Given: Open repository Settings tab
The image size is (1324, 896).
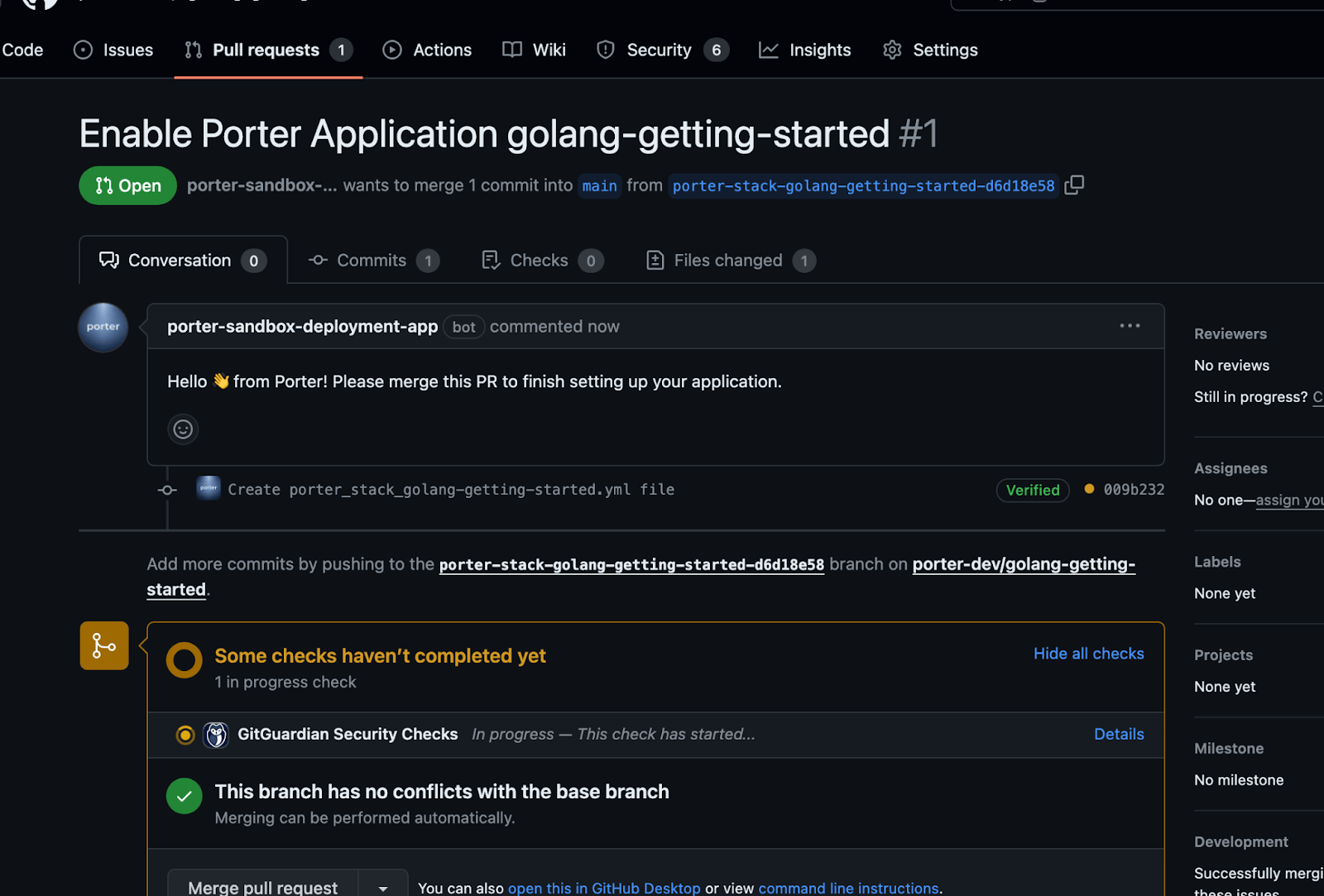Looking at the screenshot, I should coord(930,50).
